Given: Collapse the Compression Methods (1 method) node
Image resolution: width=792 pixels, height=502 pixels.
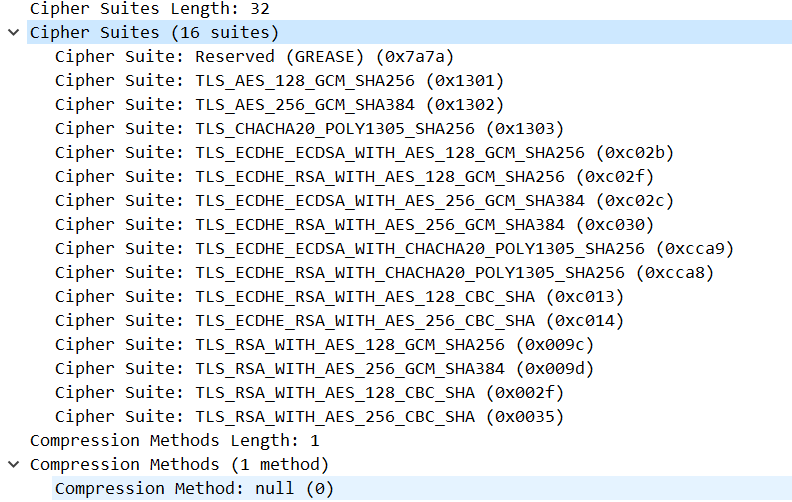Looking at the screenshot, I should [12, 464].
